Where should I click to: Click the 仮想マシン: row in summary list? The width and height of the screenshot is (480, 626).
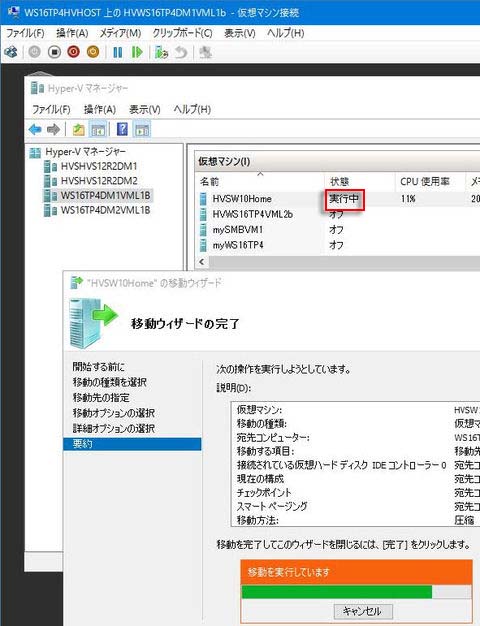point(356,410)
